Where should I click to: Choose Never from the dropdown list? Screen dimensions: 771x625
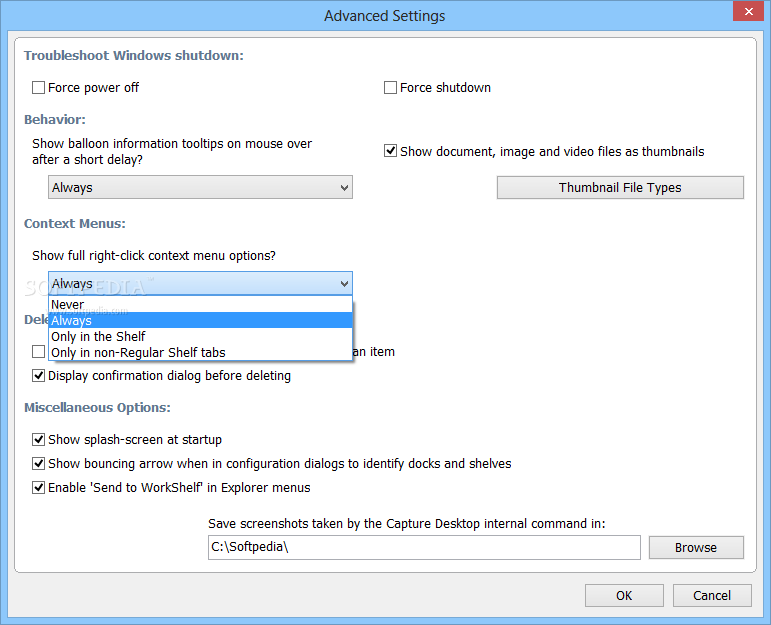[201, 304]
